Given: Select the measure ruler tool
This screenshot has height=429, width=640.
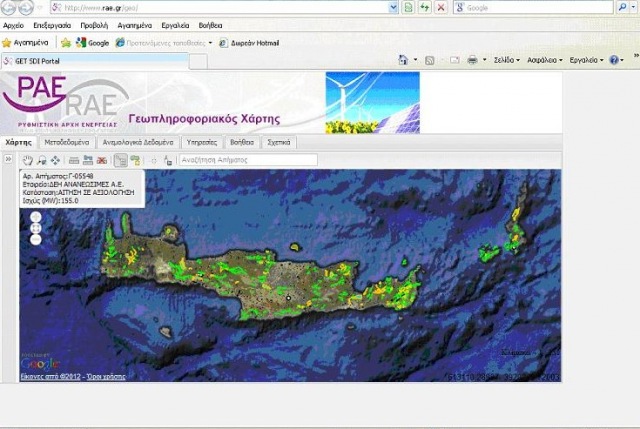Looking at the screenshot, I should [74, 160].
